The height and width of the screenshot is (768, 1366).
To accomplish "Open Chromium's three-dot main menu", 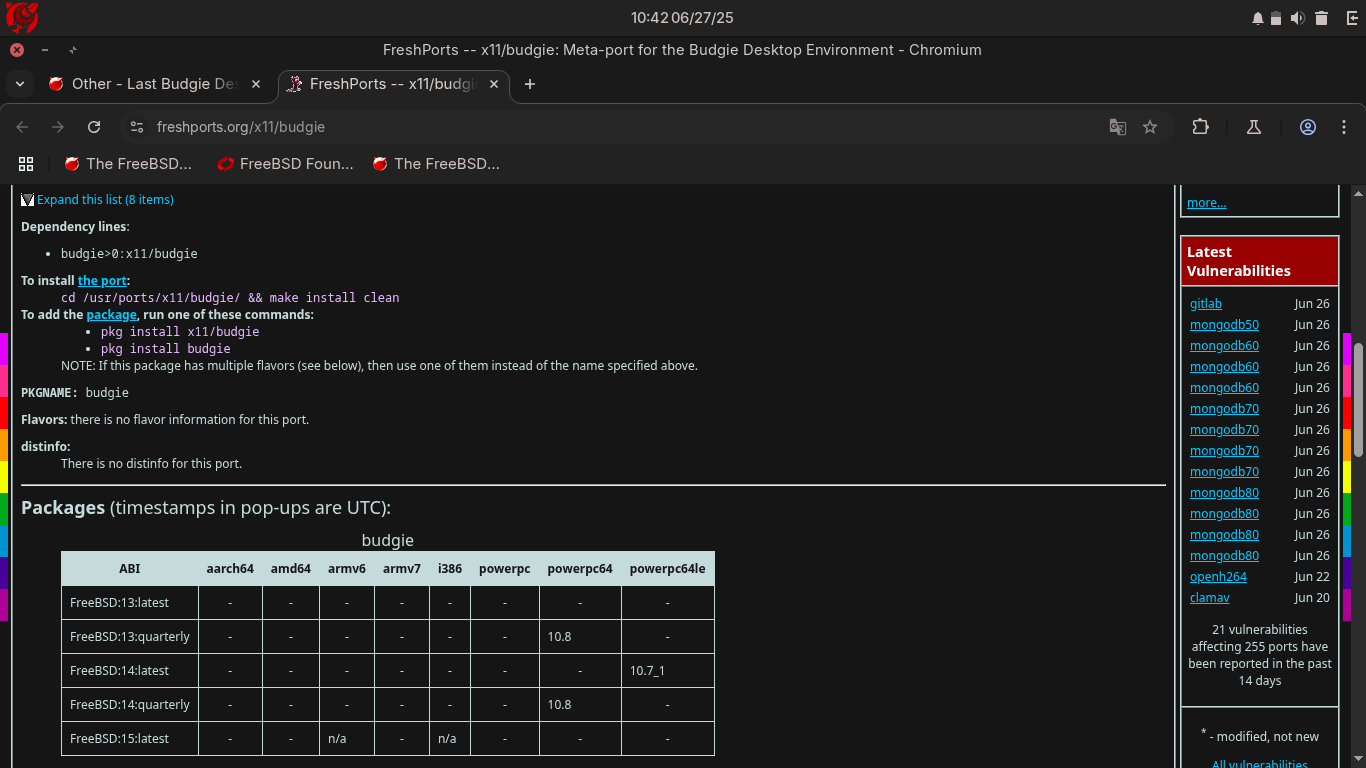I will click(1343, 127).
